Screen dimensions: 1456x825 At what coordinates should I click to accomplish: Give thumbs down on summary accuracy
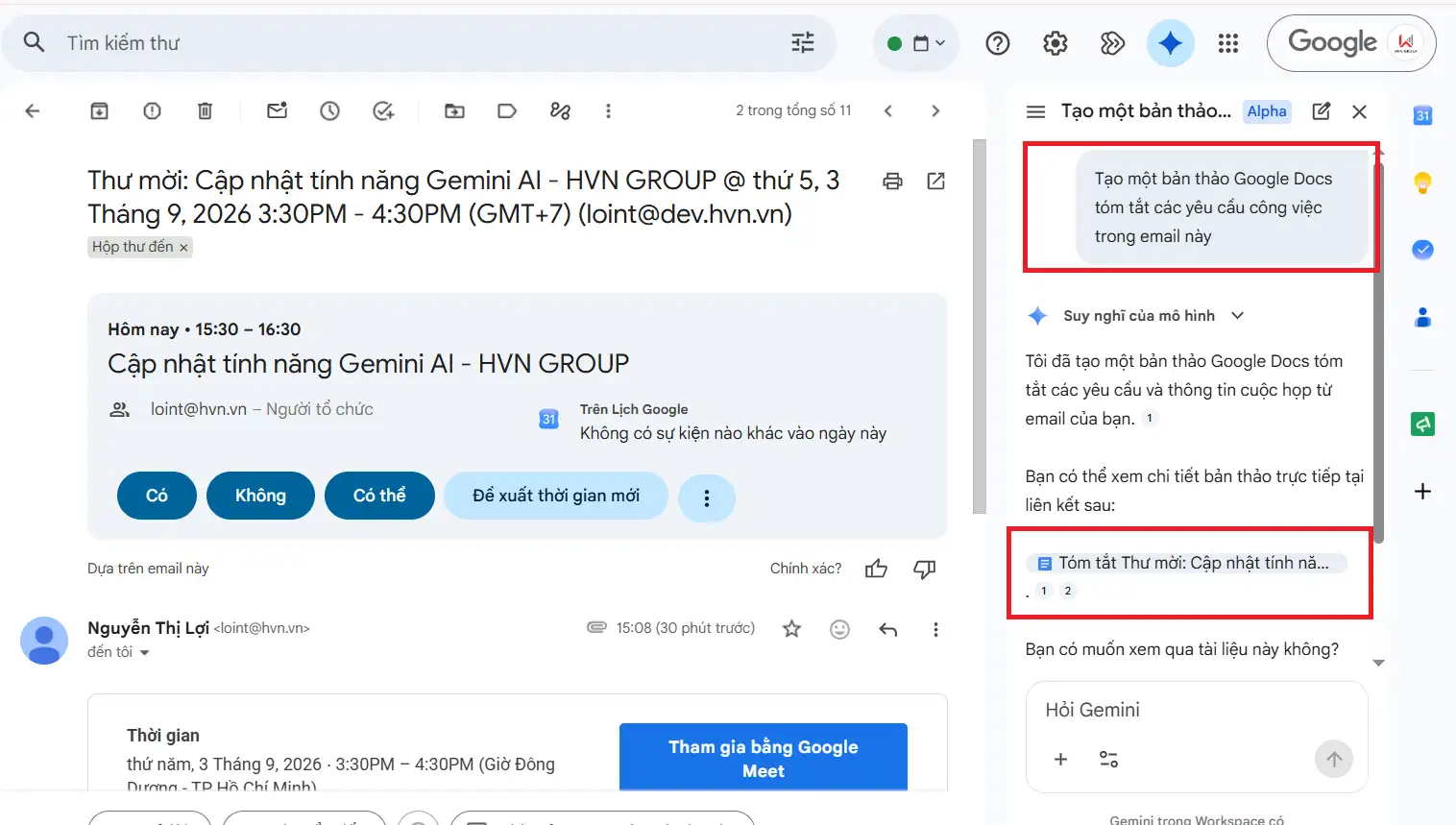tap(924, 570)
